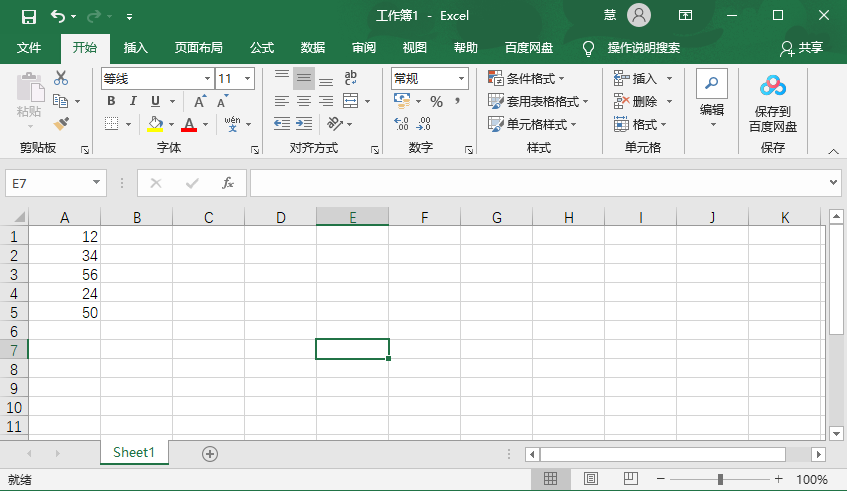Enable Wrap Text for the cell

(351, 78)
